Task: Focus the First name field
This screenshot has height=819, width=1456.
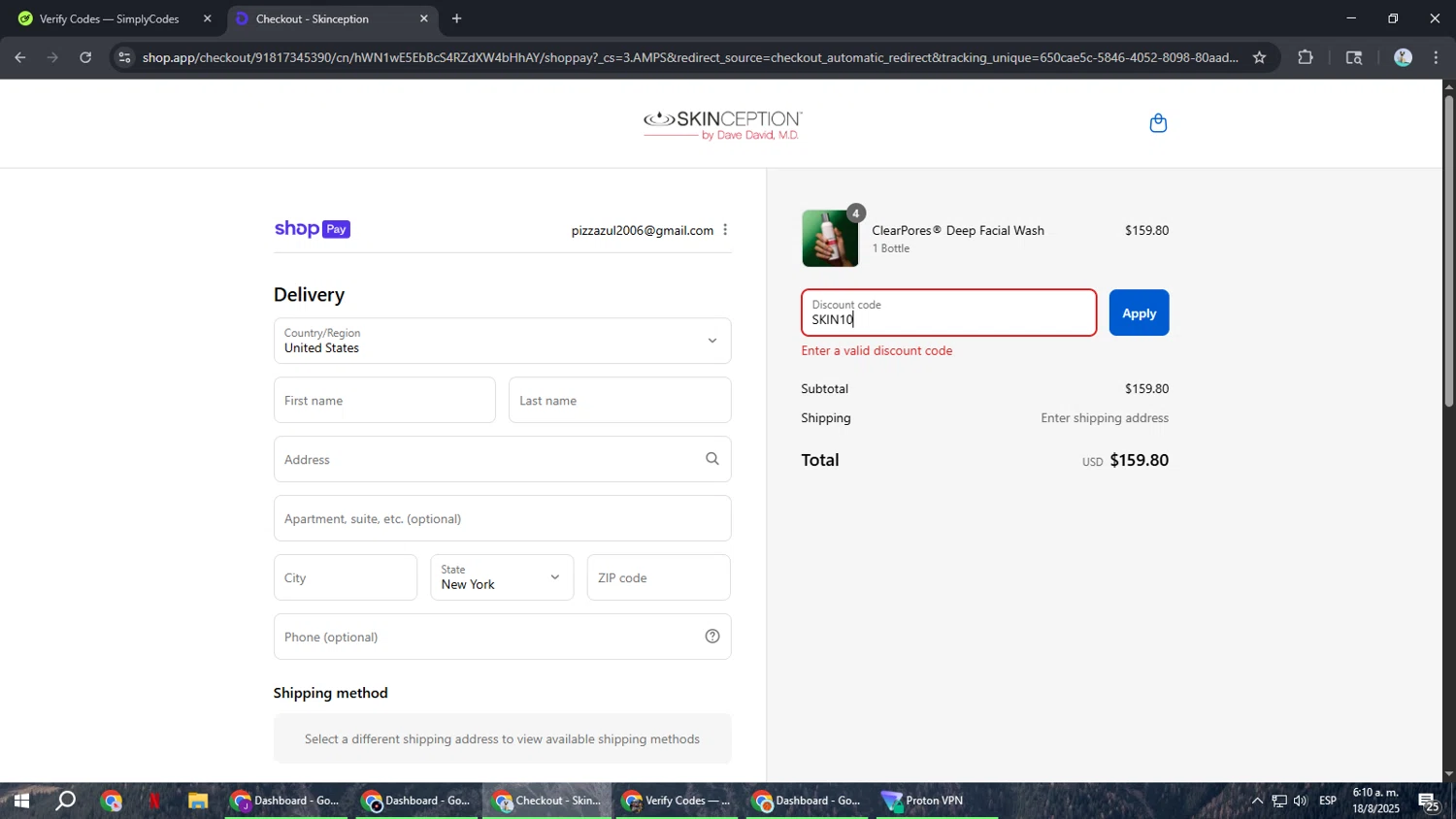Action: pyautogui.click(x=384, y=400)
